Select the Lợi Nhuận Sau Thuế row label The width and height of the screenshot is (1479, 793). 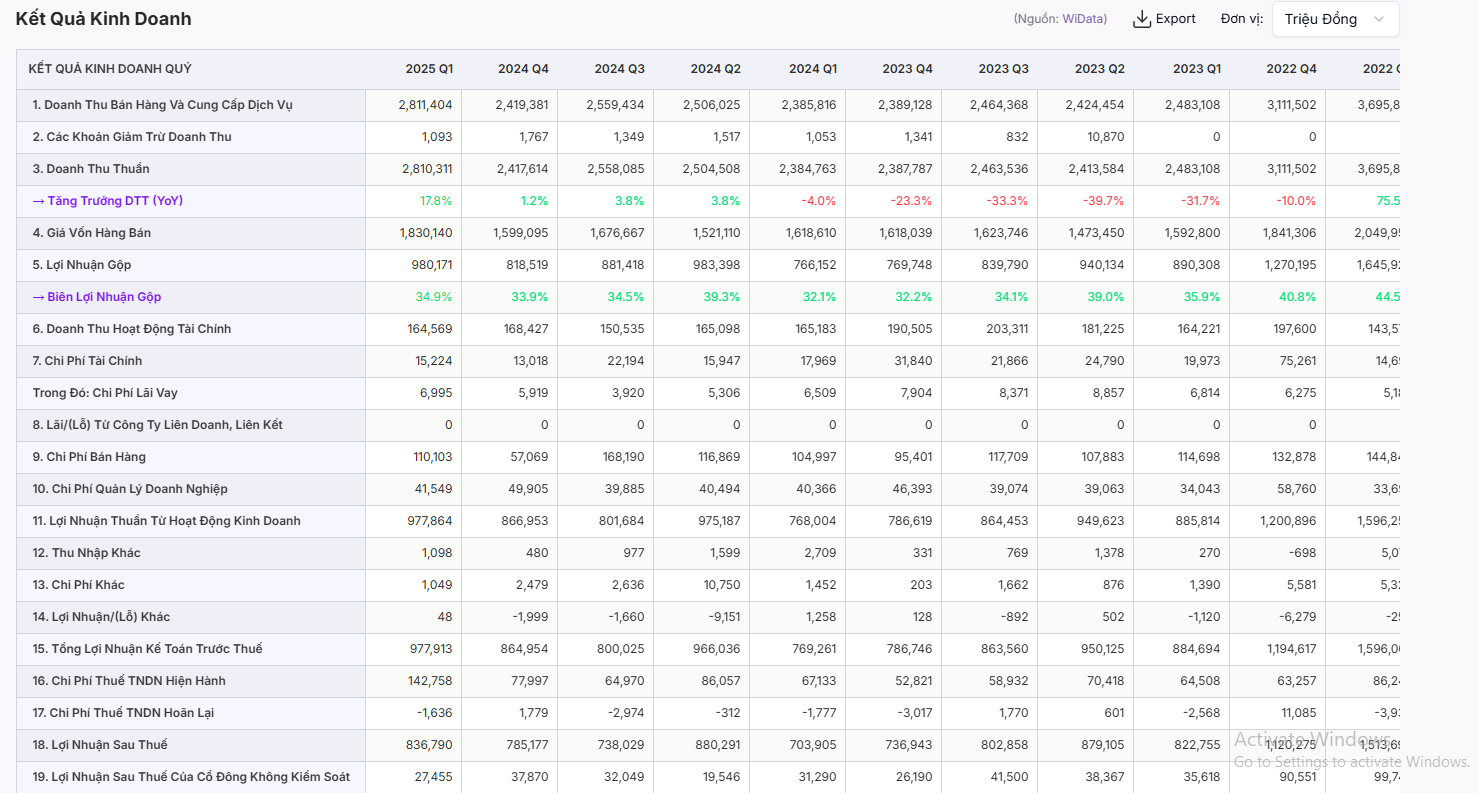pyautogui.click(x=100, y=745)
